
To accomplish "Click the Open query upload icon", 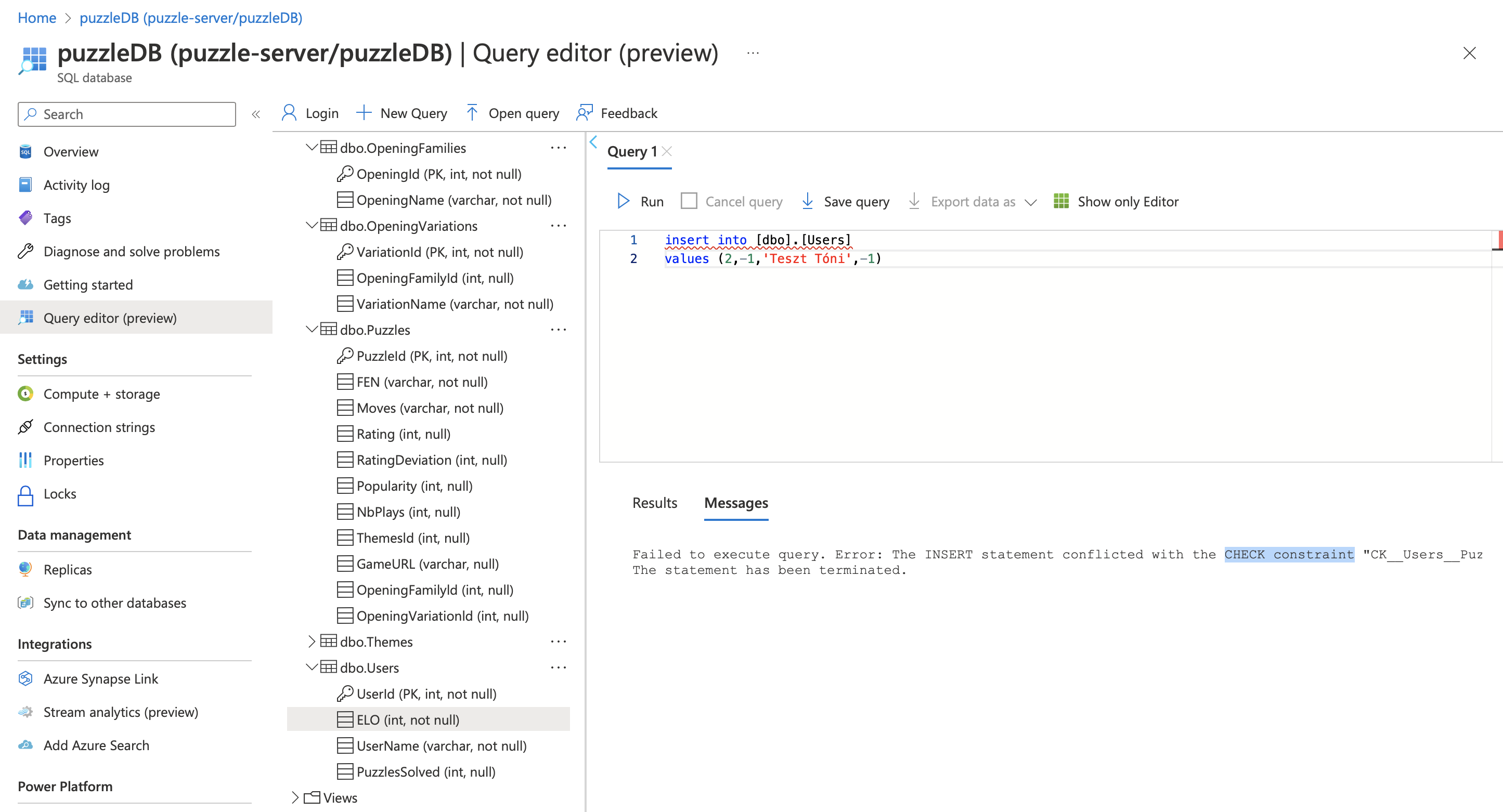I will coord(472,113).
